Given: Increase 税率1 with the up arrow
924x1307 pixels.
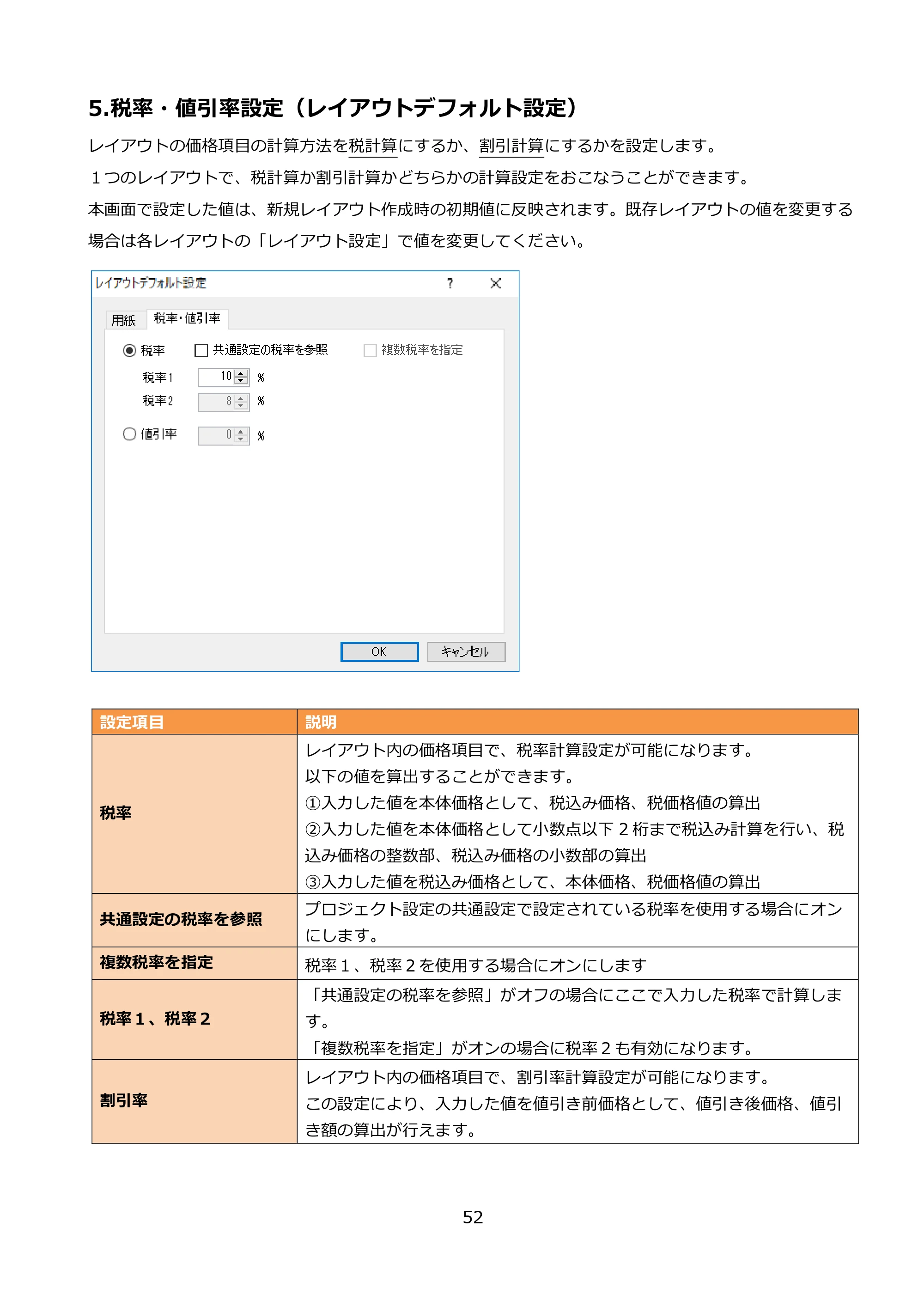Looking at the screenshot, I should tap(241, 373).
